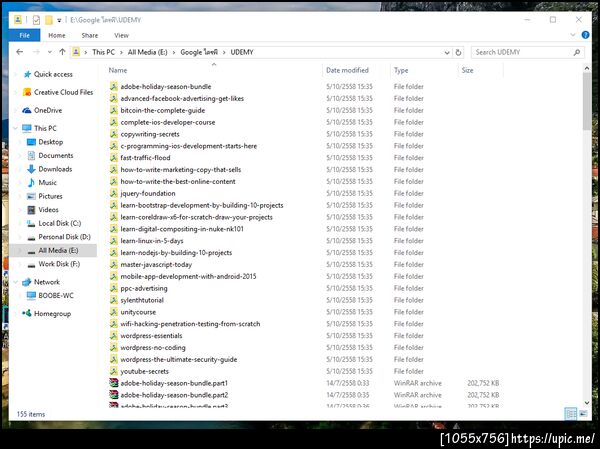
Task: Select Work Disk (F:) in the sidebar
Action: [x=54, y=264]
